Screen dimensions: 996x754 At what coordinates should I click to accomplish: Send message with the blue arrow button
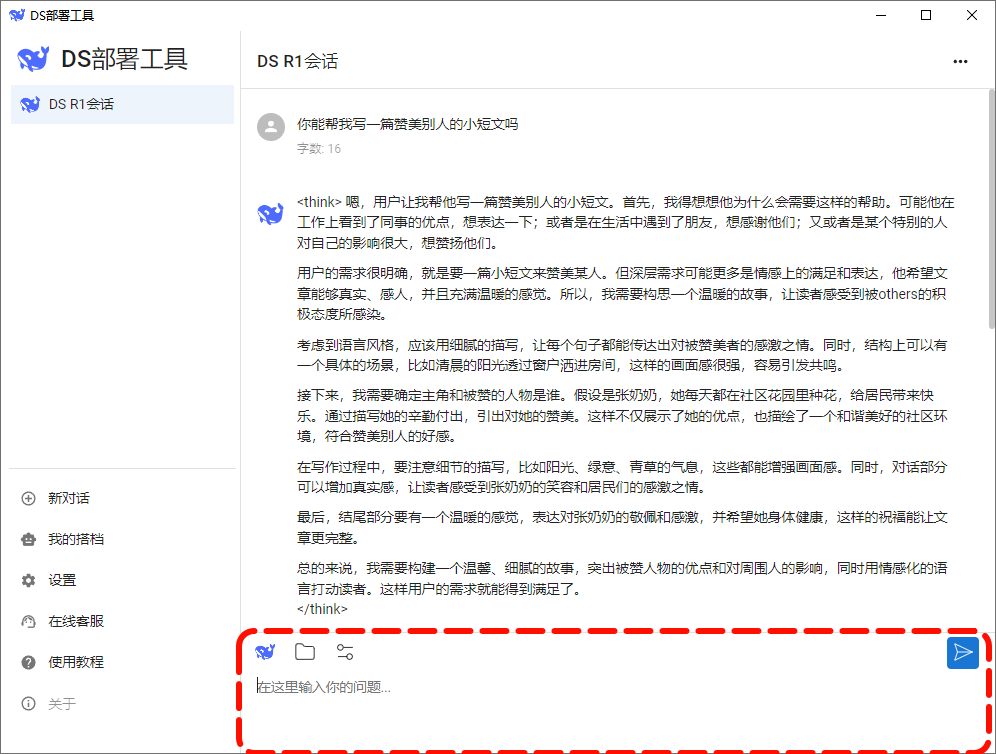pyautogui.click(x=962, y=653)
